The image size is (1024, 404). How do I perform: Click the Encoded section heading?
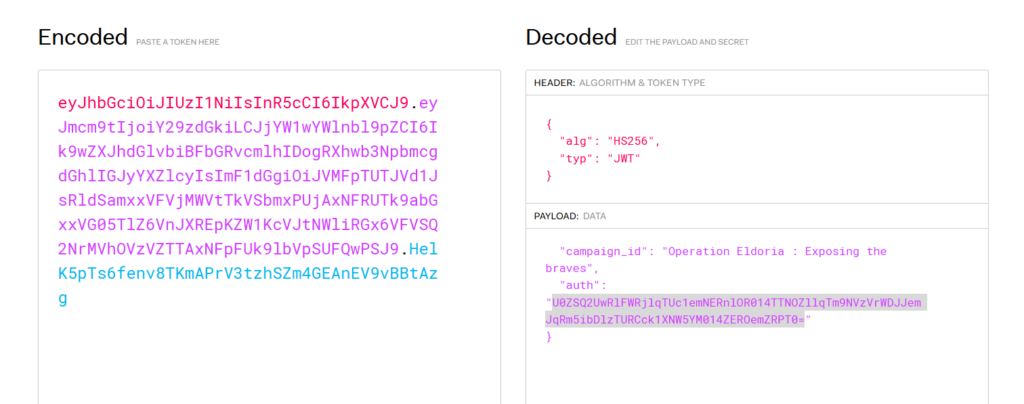click(x=82, y=37)
